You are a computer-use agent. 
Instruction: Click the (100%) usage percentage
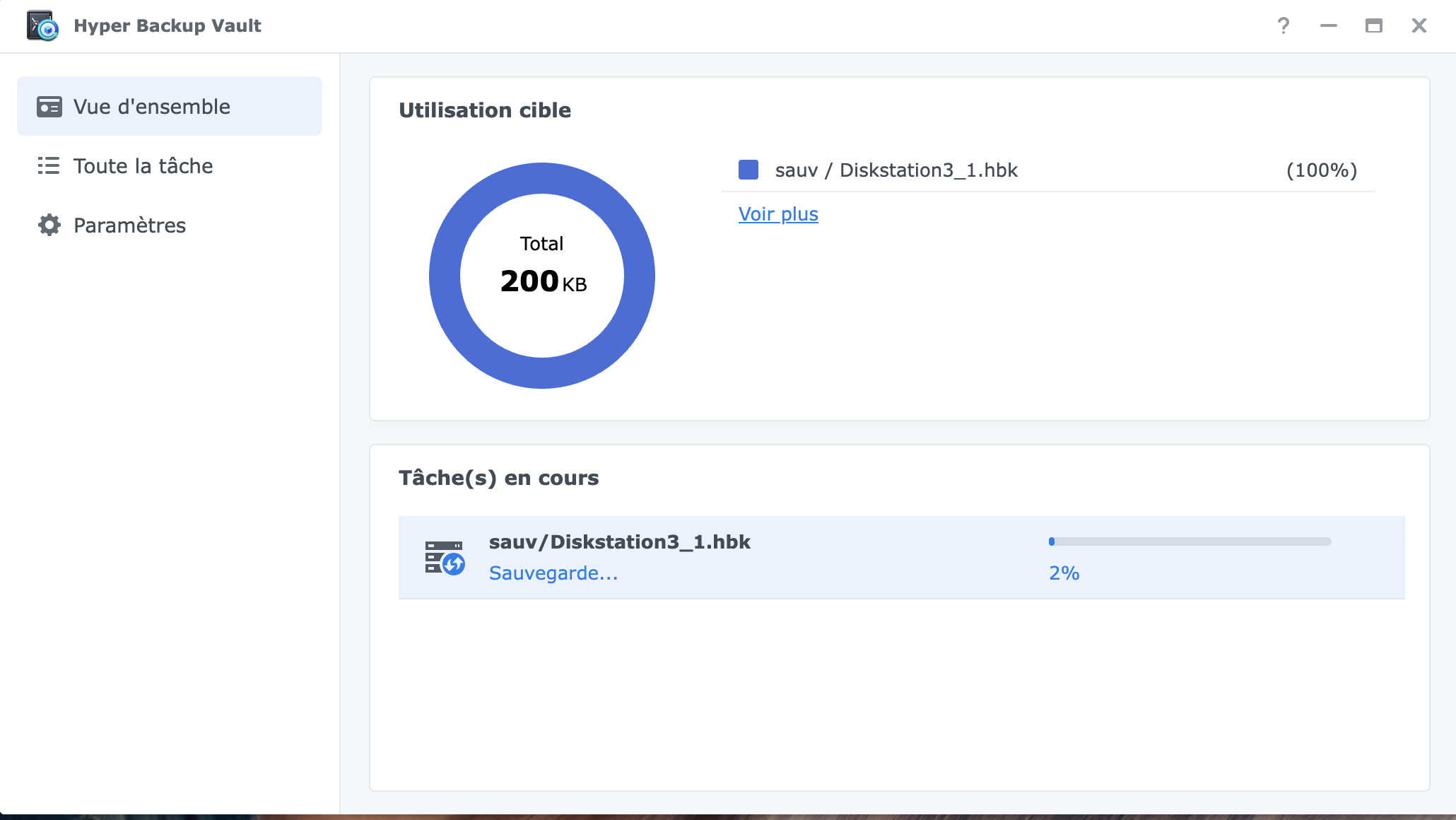(1322, 170)
